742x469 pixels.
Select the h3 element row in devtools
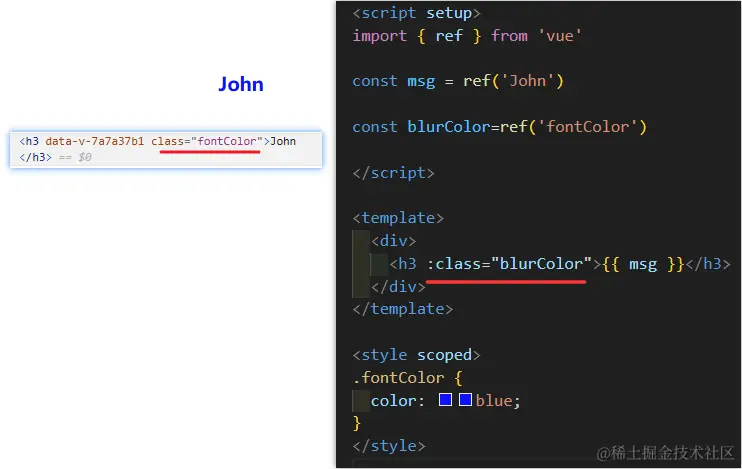(166, 149)
